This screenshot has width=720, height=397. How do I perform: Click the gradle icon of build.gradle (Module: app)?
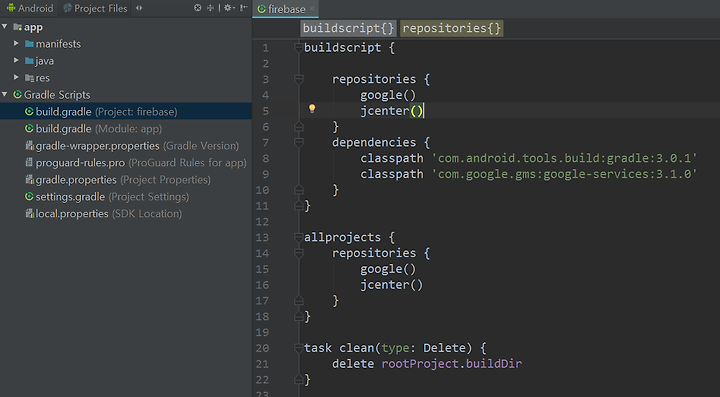point(29,128)
